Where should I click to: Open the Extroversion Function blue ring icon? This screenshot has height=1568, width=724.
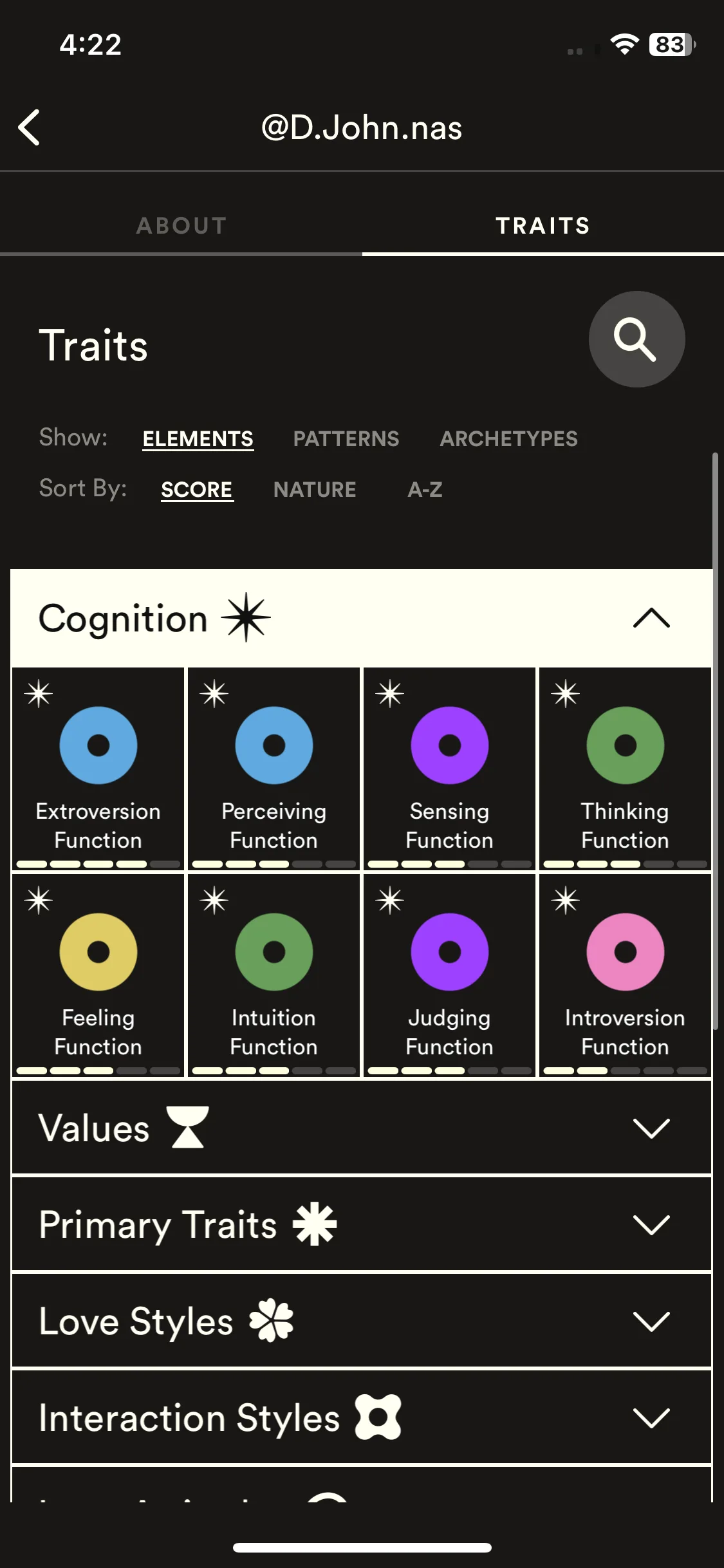coord(98,745)
